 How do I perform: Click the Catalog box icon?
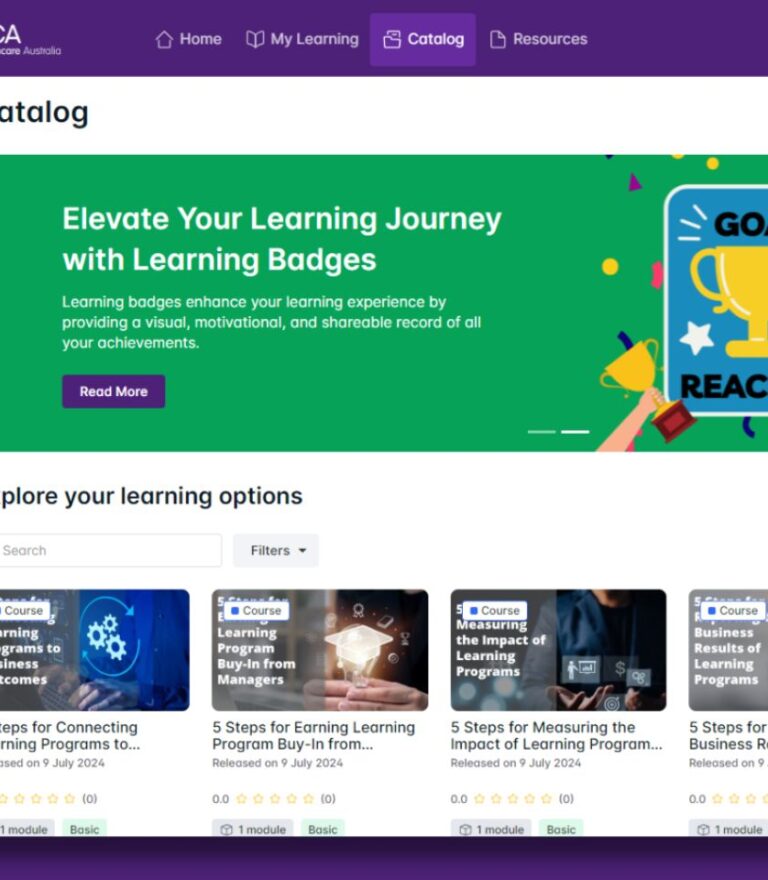point(392,40)
